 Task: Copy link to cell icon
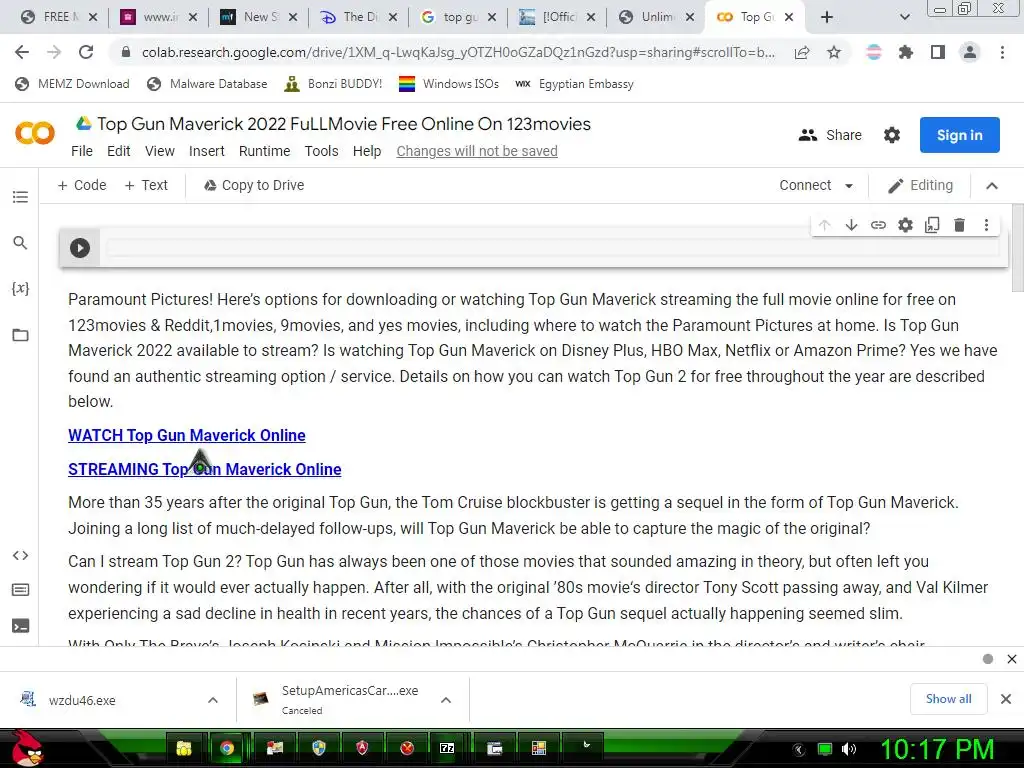click(878, 225)
